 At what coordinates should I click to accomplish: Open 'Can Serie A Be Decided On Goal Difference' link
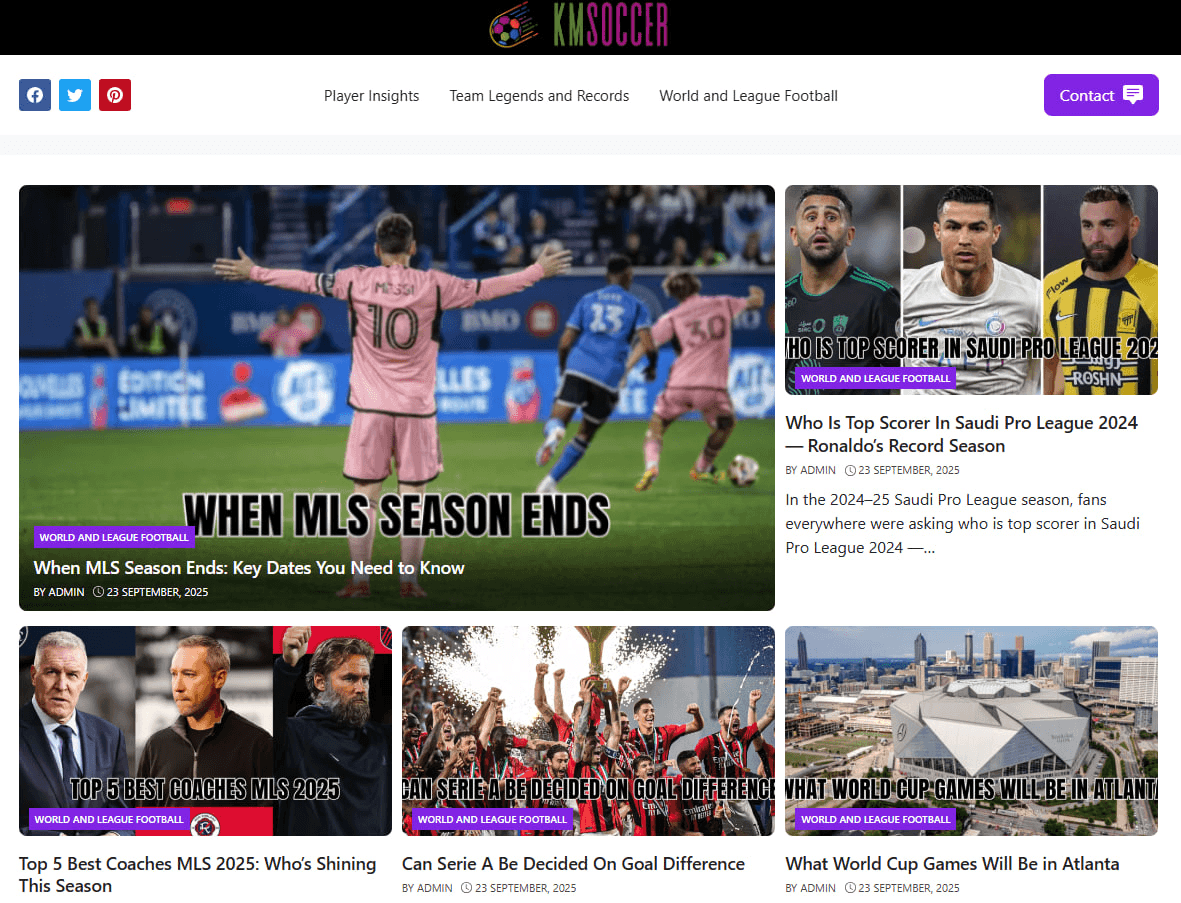point(573,864)
